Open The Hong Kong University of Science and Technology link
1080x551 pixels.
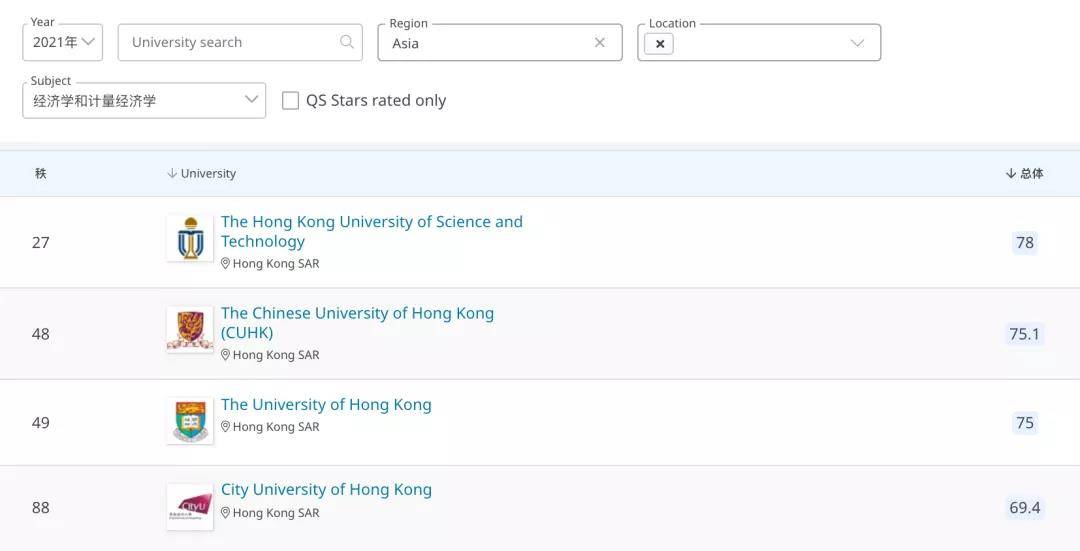[x=372, y=231]
